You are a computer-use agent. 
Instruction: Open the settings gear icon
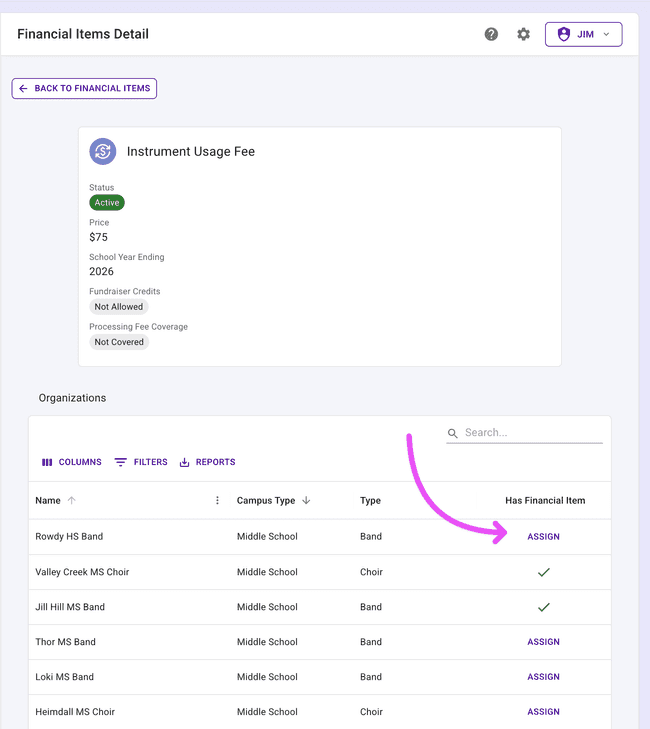point(524,34)
